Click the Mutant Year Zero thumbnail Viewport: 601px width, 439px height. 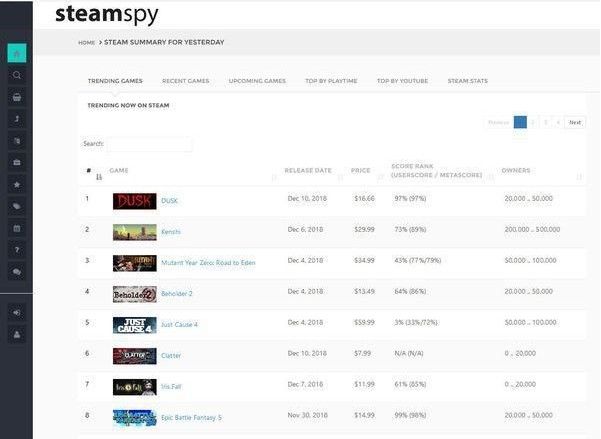135,263
